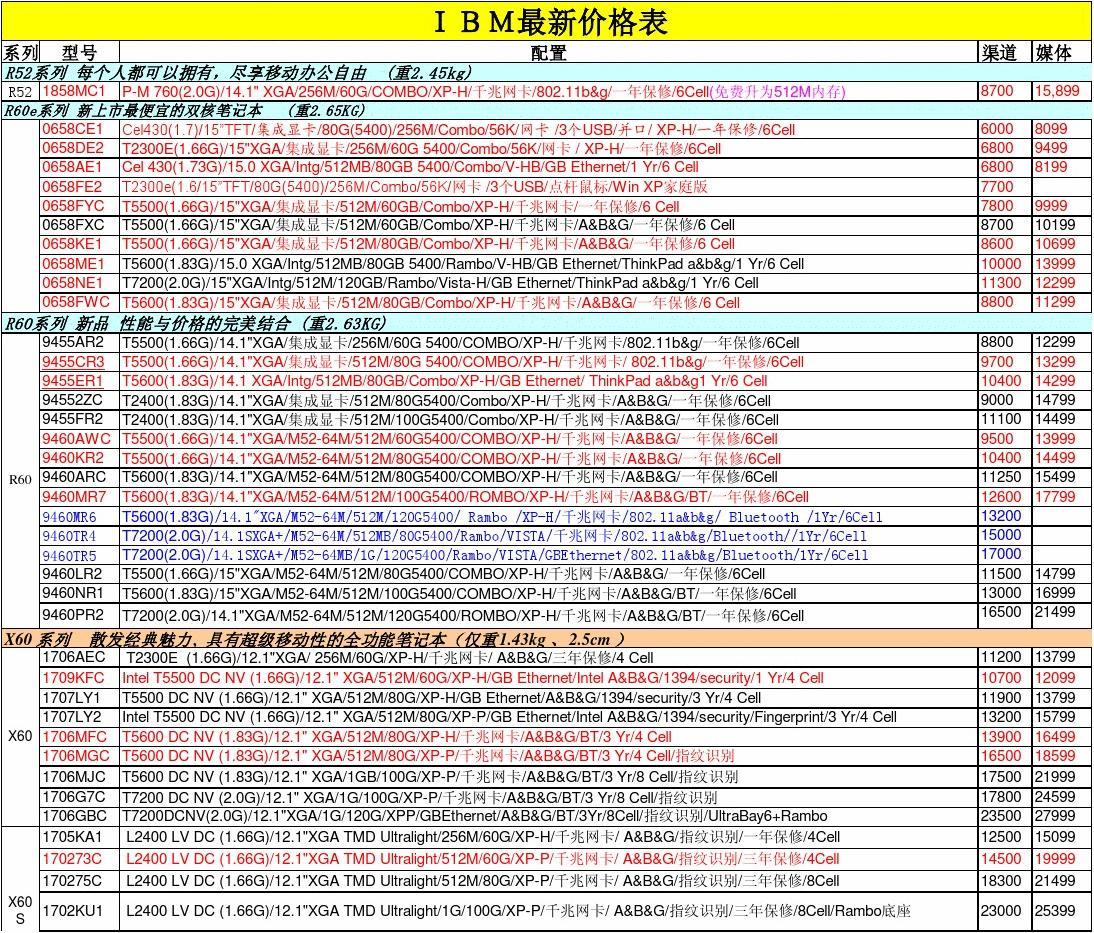Select media price 10199

click(x=1055, y=225)
